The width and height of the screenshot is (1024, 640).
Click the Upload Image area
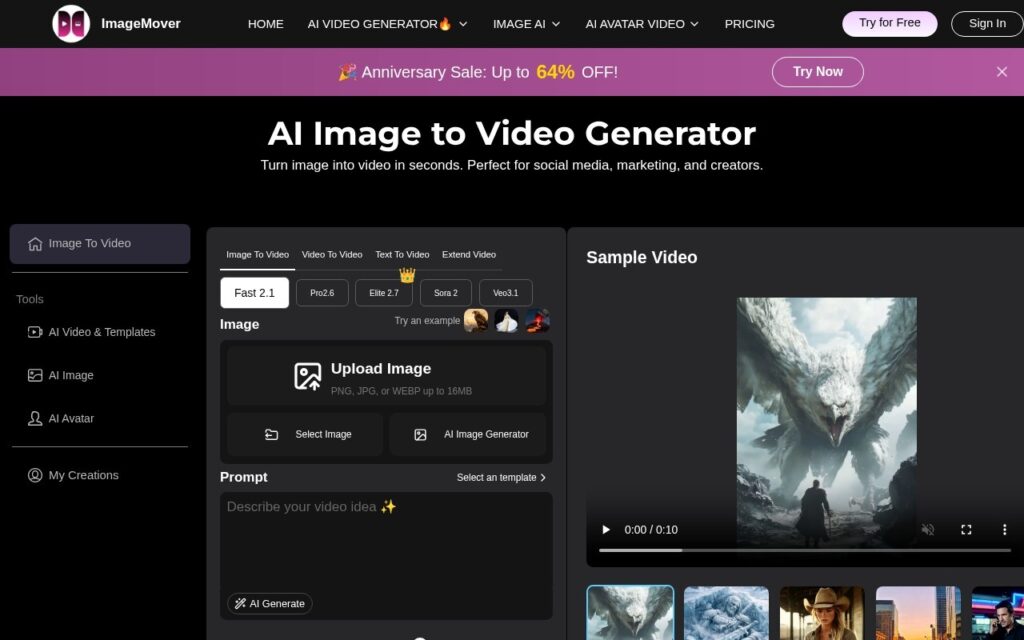pos(386,376)
